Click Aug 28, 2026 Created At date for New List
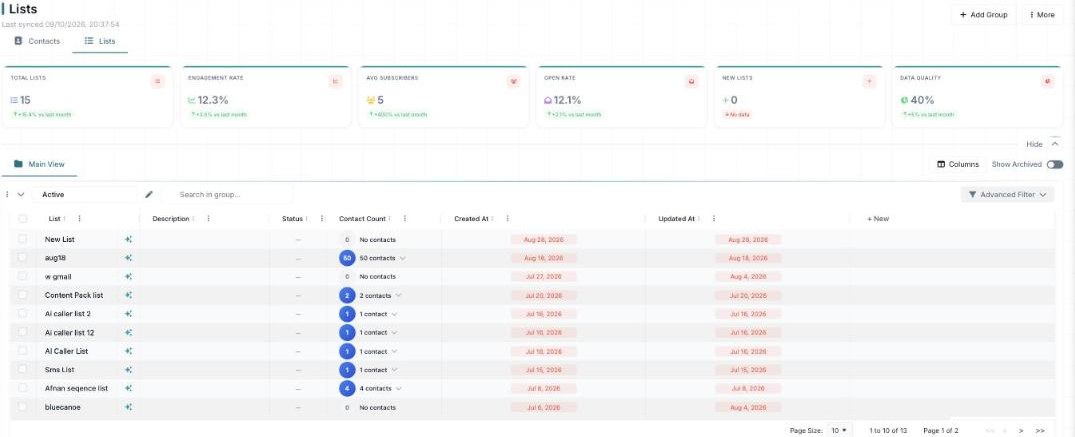The image size is (1075, 437). click(x=544, y=239)
